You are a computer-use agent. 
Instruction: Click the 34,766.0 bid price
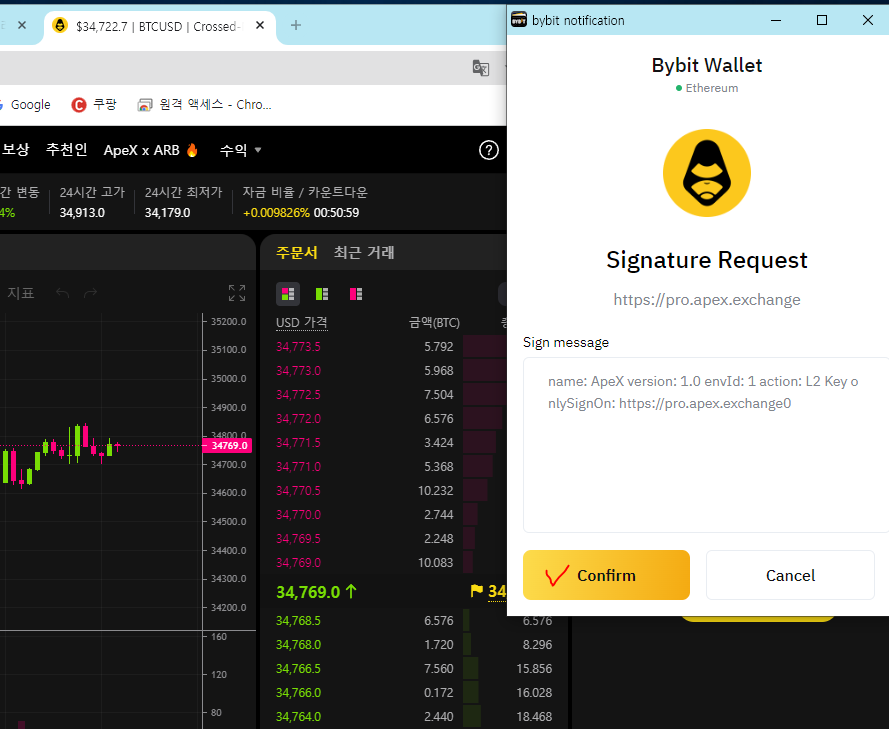[x=298, y=693]
